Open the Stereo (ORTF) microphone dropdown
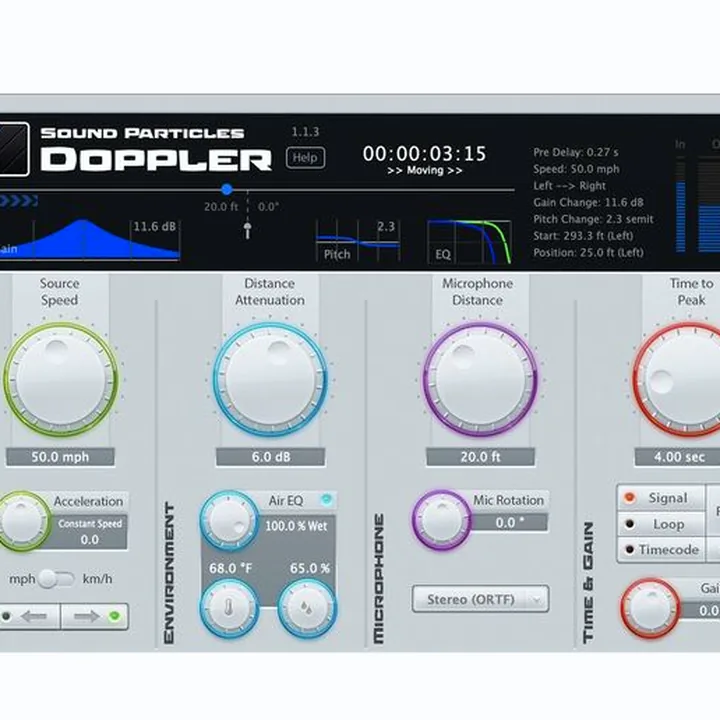Viewport: 720px width, 720px height. tap(480, 599)
